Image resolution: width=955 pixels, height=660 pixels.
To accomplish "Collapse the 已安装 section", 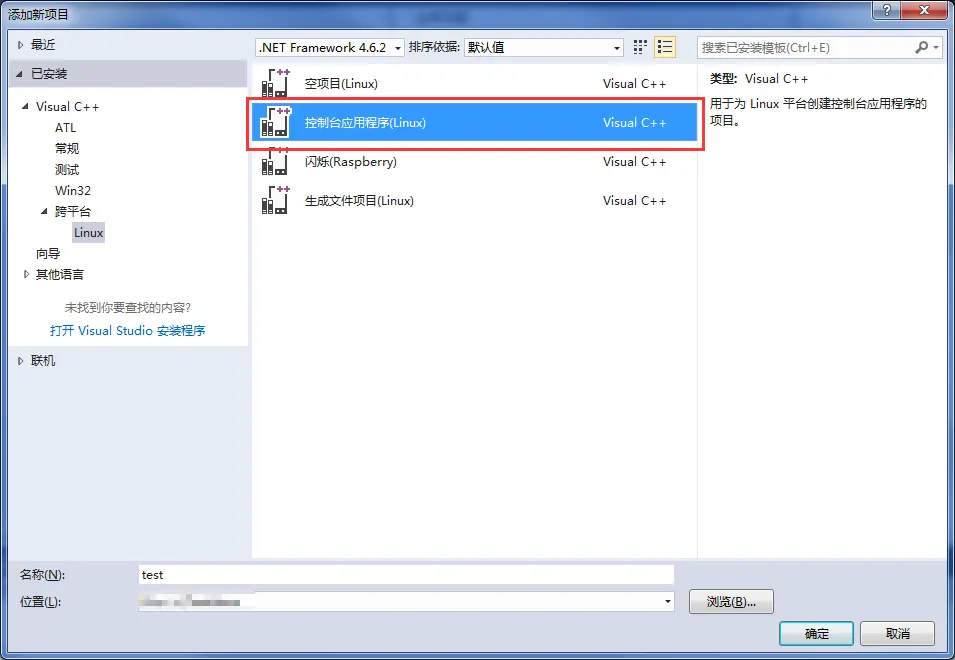I will (19, 74).
